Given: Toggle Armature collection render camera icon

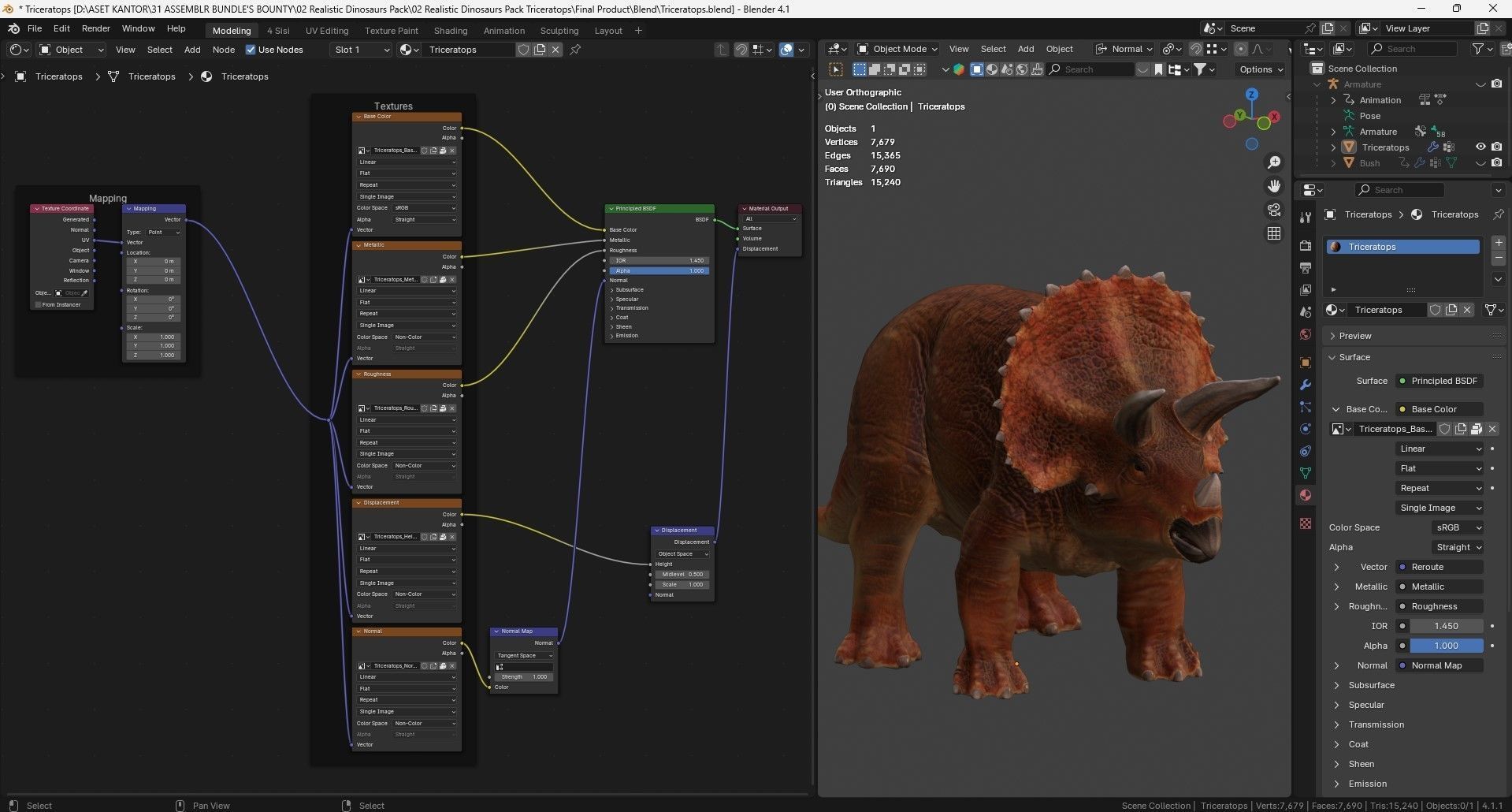Looking at the screenshot, I should click(x=1496, y=84).
